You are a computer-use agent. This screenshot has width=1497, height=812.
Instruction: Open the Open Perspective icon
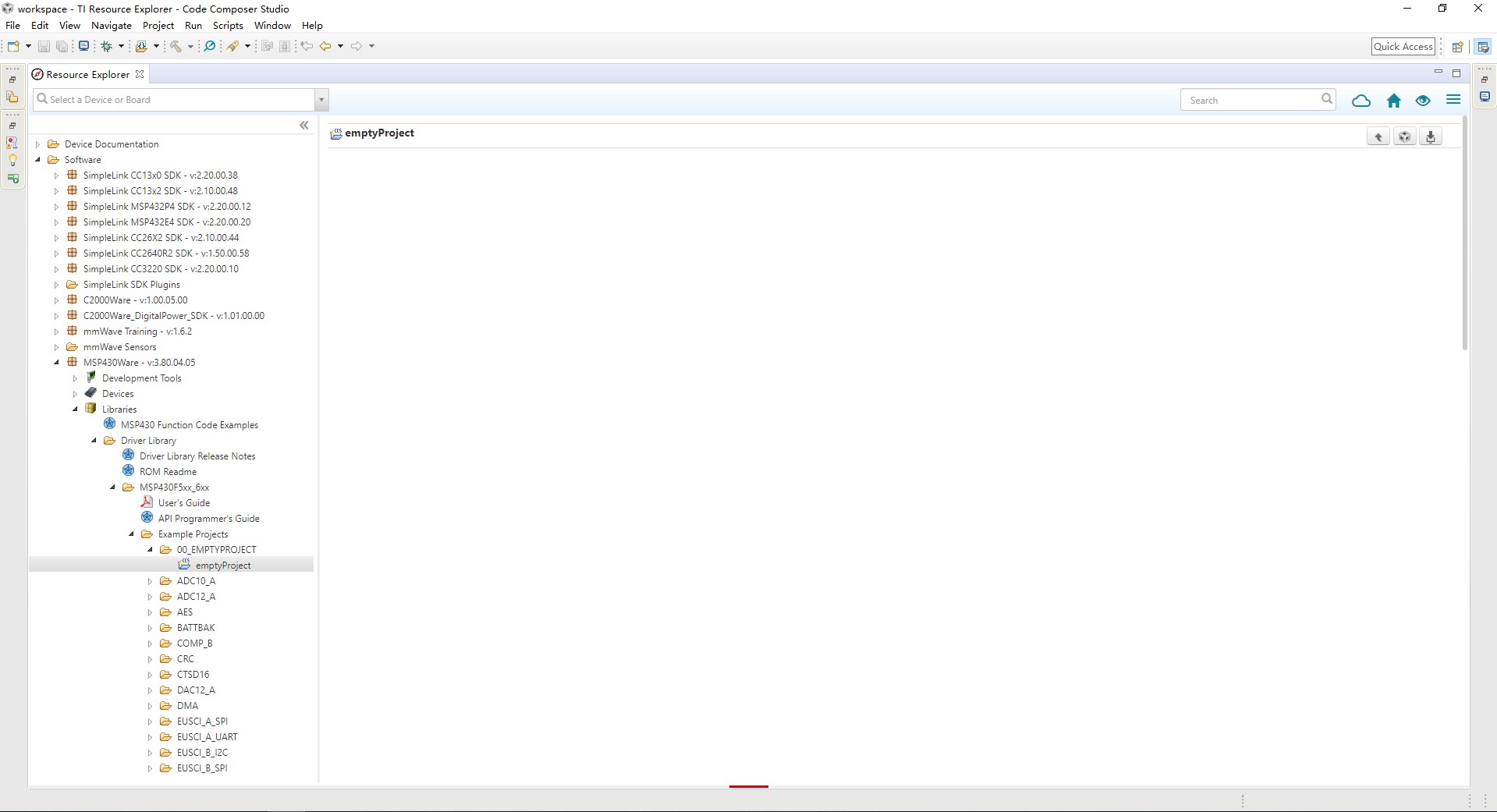click(x=1457, y=47)
